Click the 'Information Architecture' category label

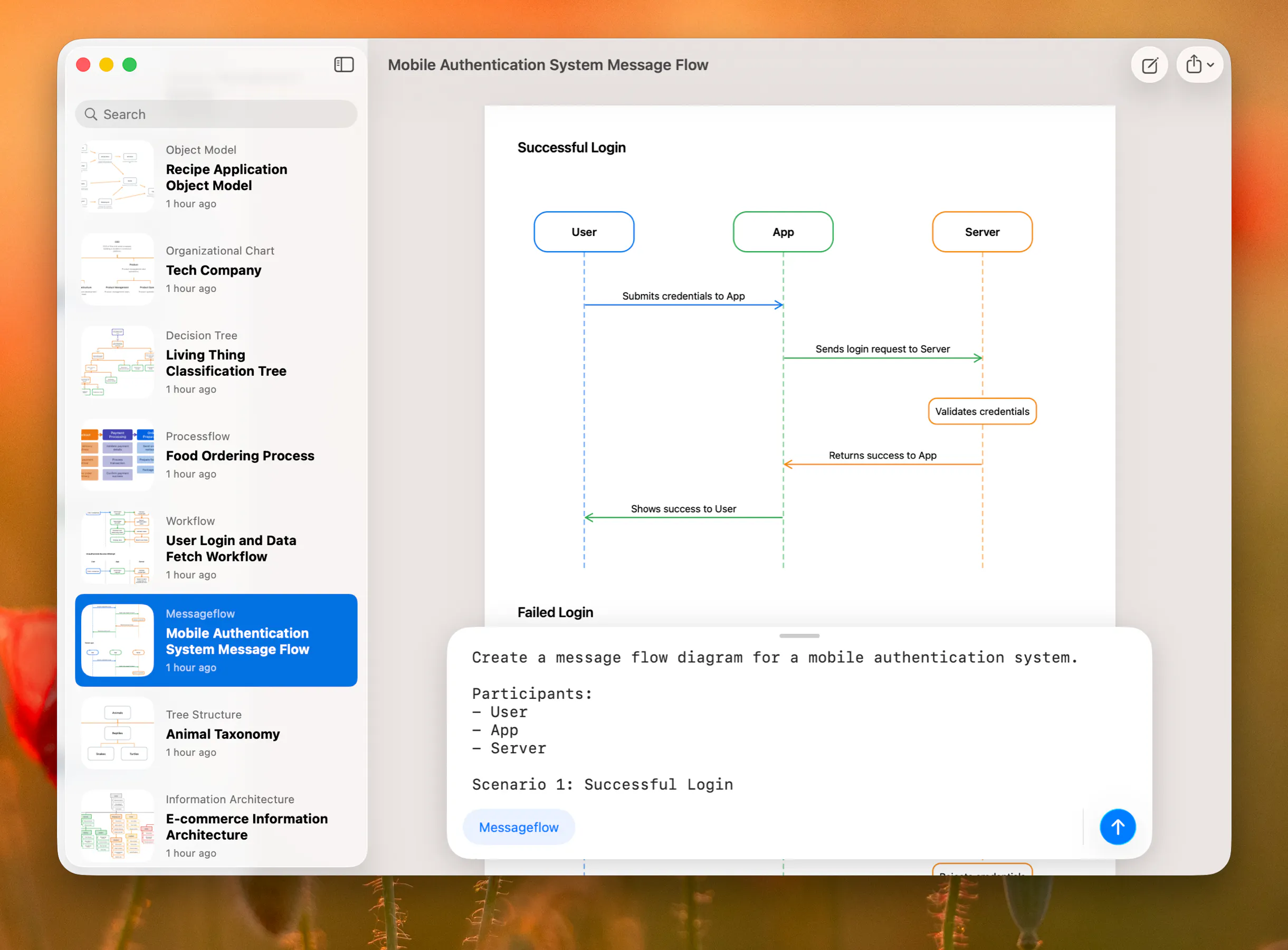[x=230, y=799]
